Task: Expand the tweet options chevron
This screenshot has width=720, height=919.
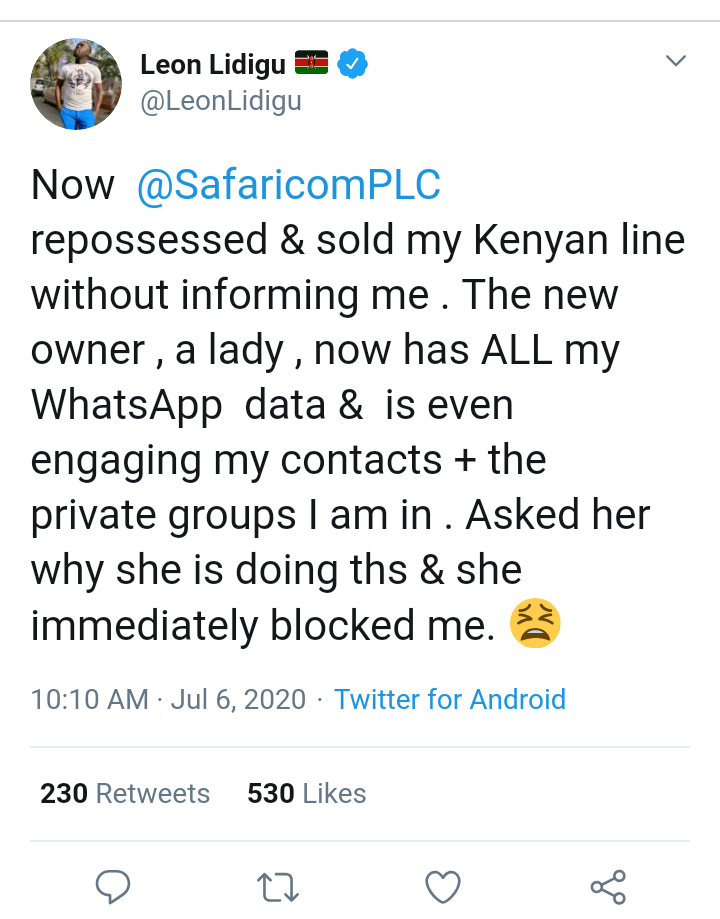Action: tap(676, 62)
